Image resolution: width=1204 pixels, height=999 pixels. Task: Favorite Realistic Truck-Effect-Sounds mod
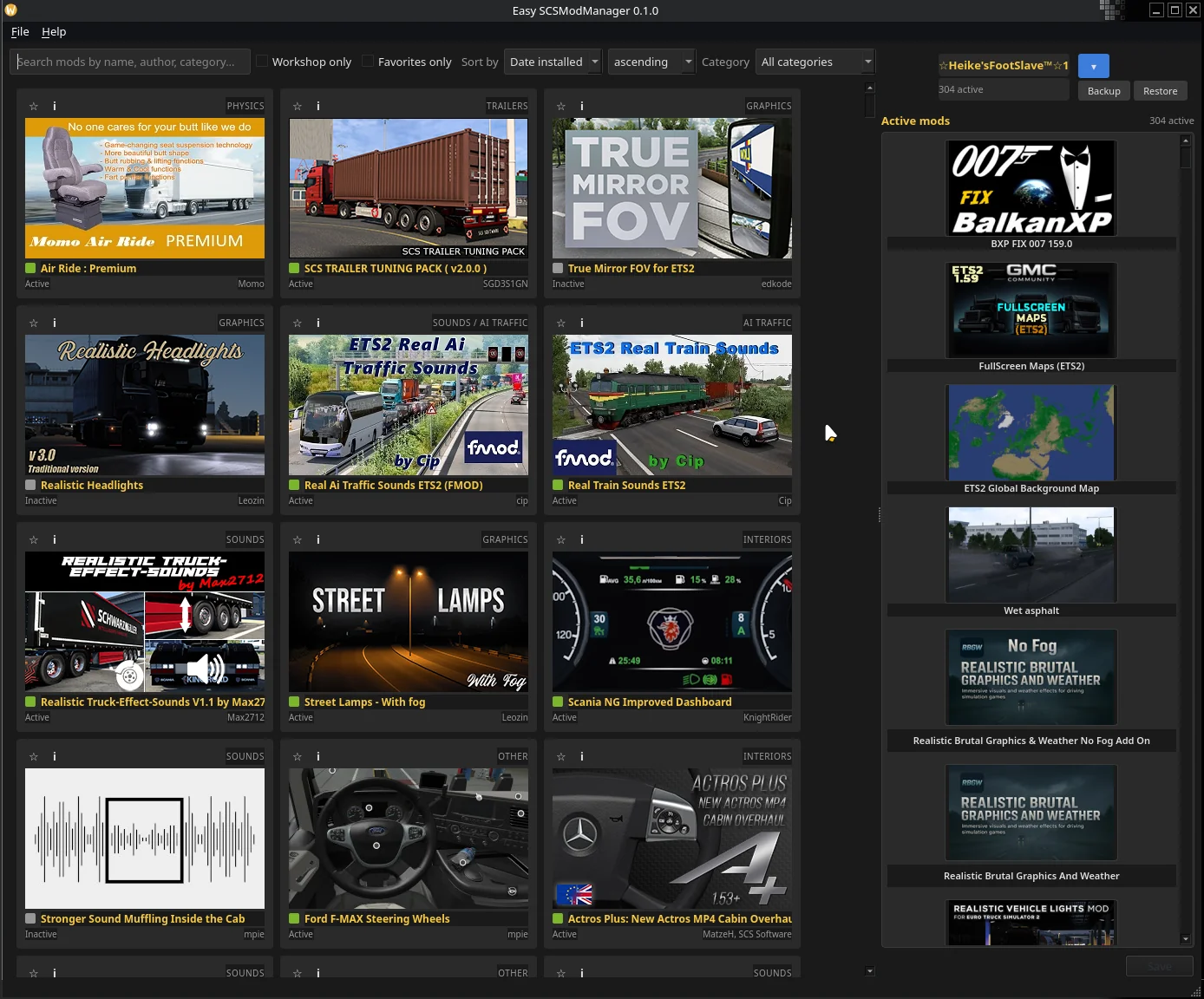(x=34, y=539)
